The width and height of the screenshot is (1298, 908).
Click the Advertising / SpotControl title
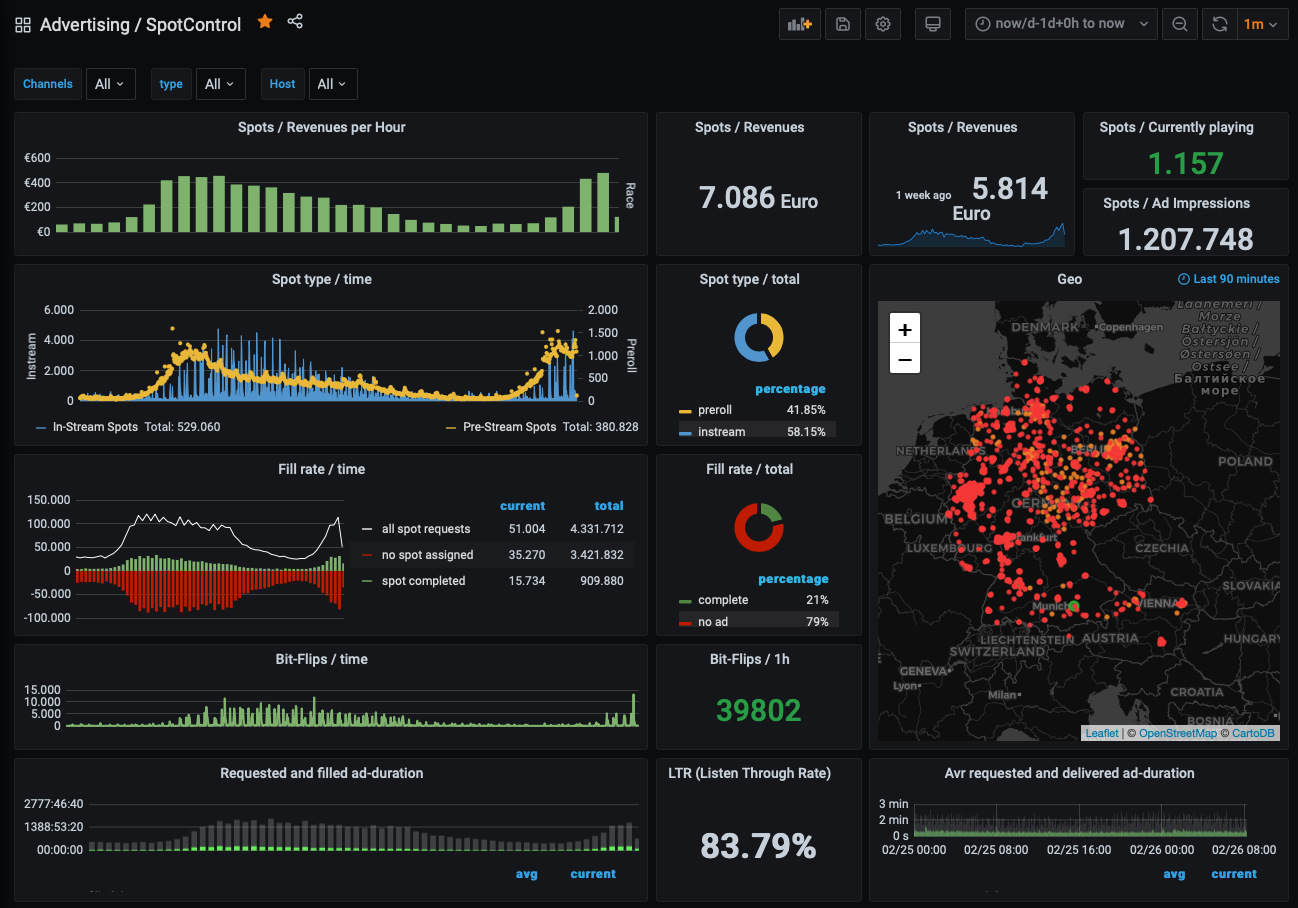(x=140, y=25)
